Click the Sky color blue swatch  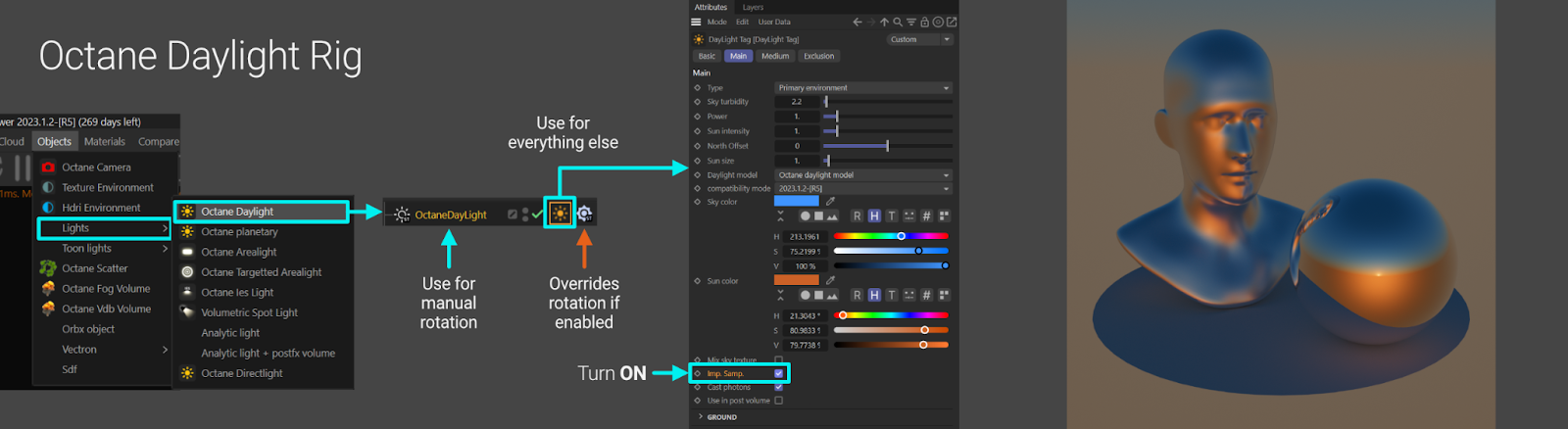pos(796,201)
